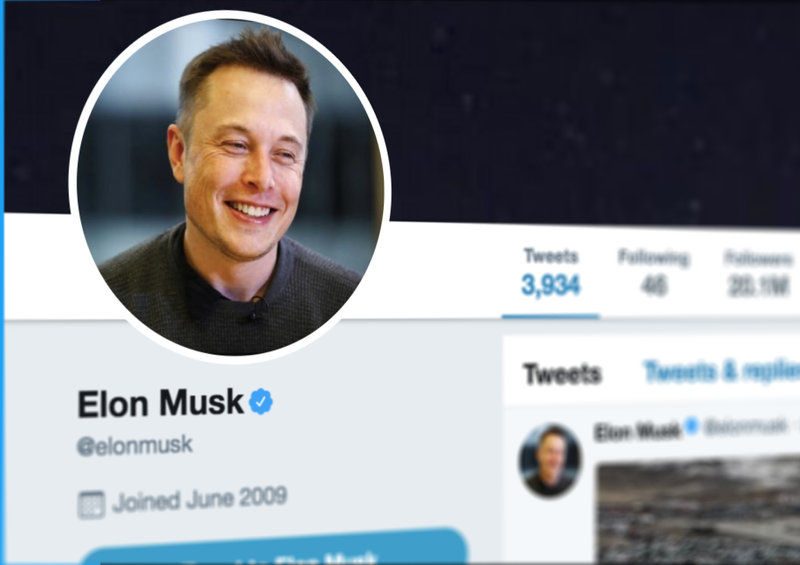The width and height of the screenshot is (800, 565).
Task: Click the 3,934 tweet count number
Action: pos(551,285)
